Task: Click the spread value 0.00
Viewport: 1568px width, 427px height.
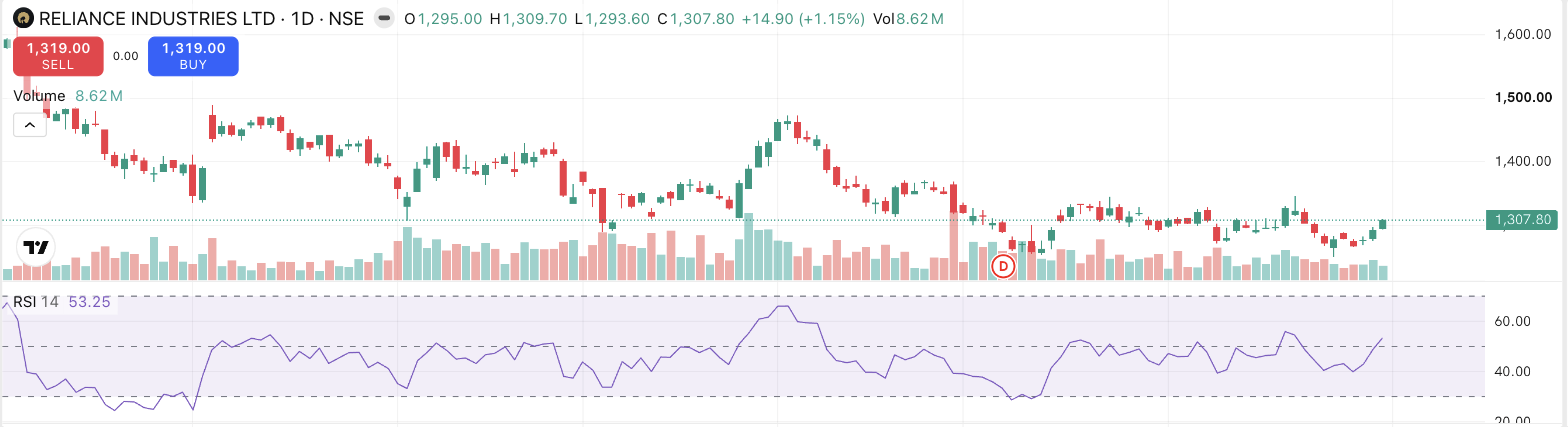Action: (x=126, y=56)
